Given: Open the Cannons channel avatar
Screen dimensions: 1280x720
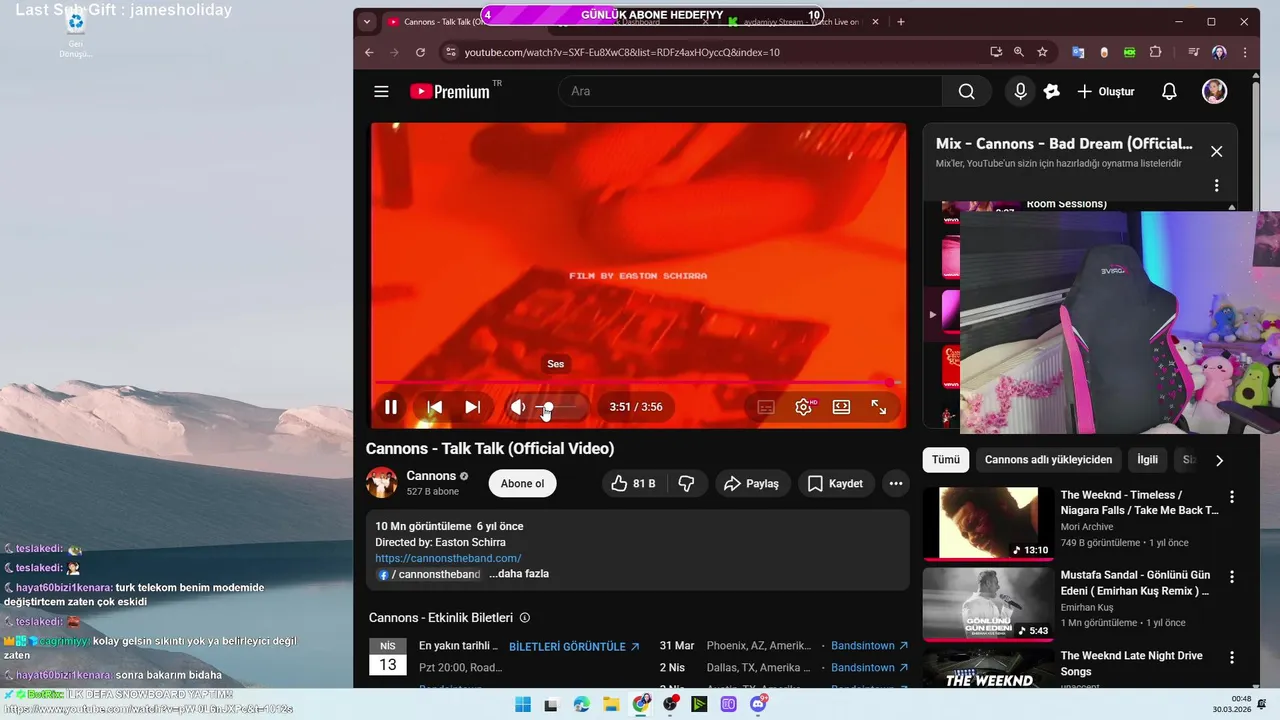Looking at the screenshot, I should pos(381,483).
